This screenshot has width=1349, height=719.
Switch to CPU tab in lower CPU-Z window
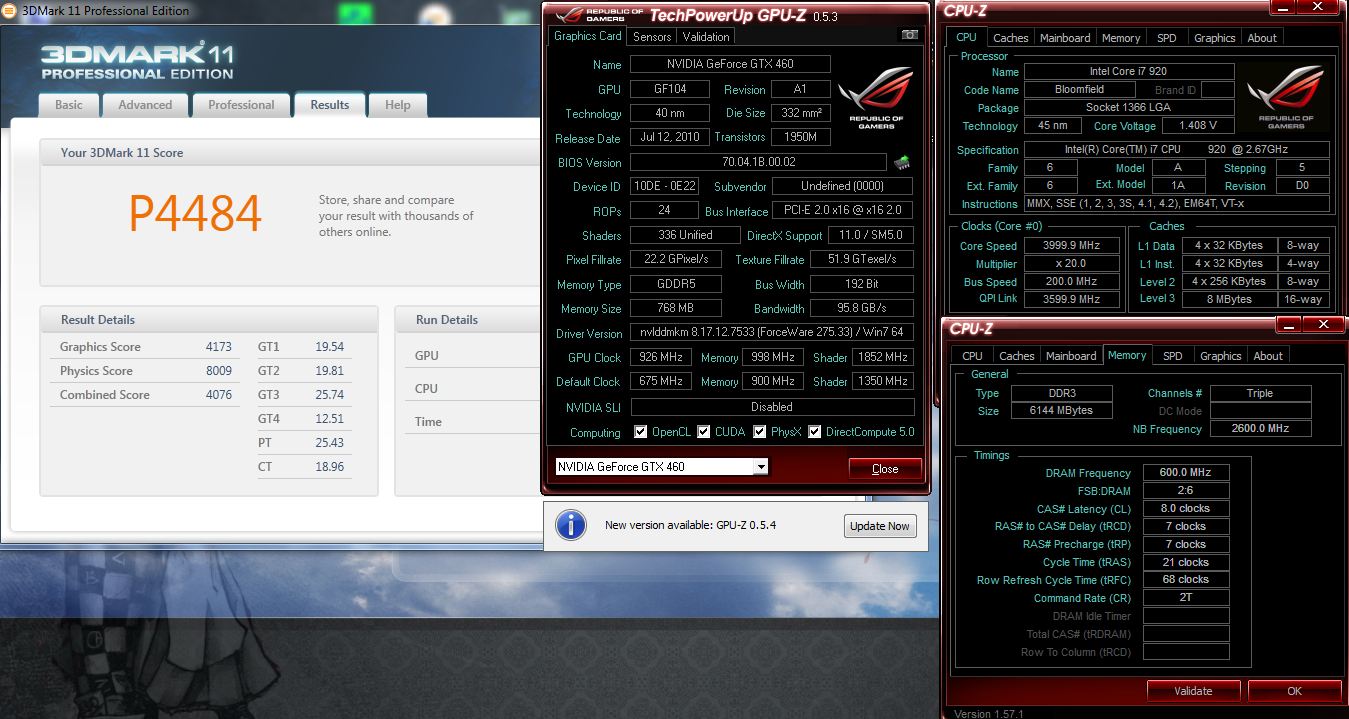972,356
